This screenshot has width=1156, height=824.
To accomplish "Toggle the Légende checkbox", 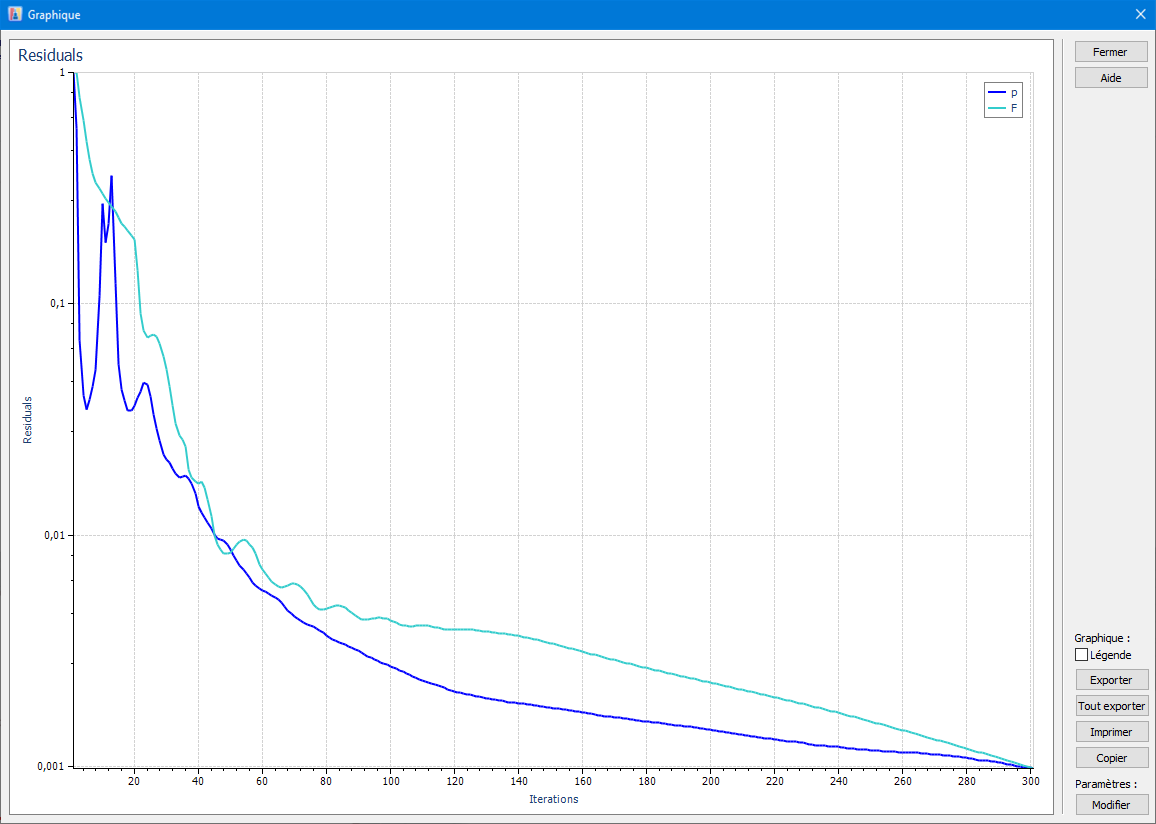I will (1082, 654).
